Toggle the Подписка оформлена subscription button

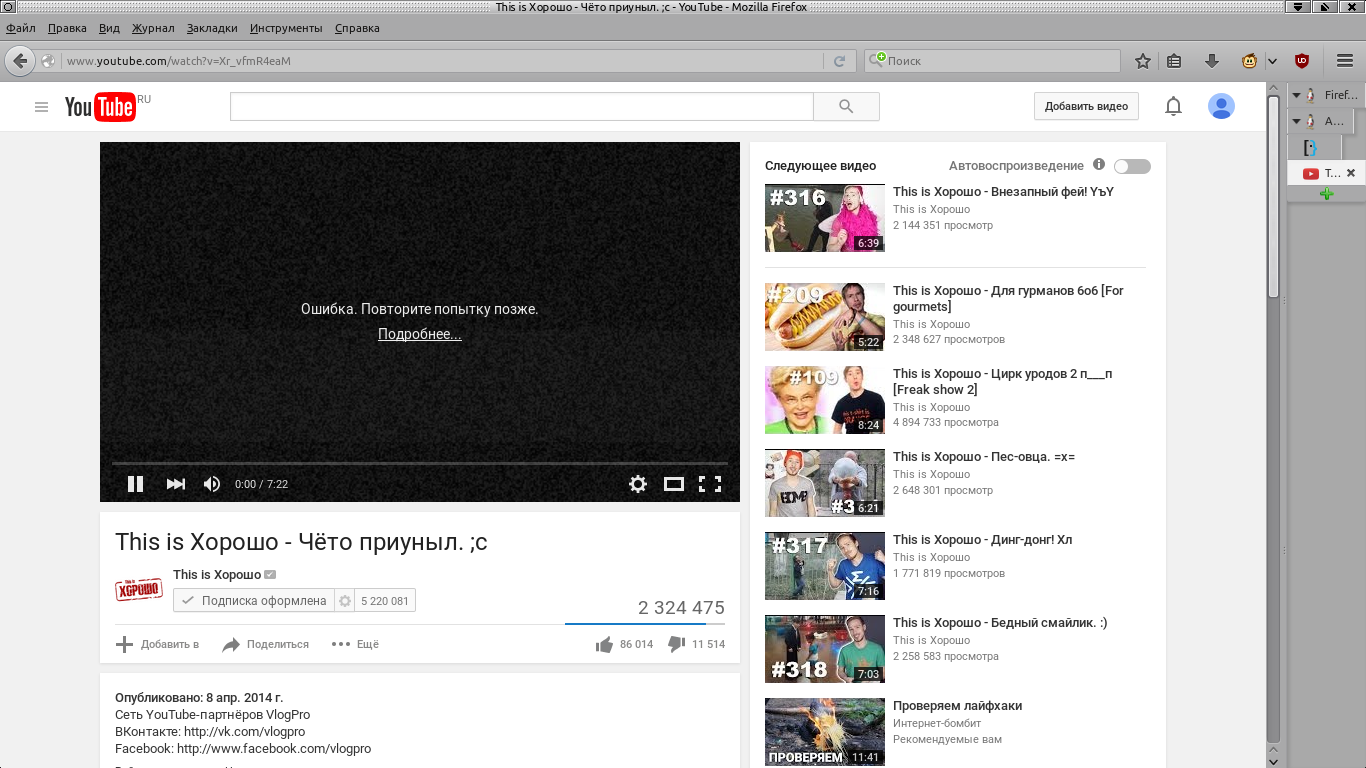point(254,601)
